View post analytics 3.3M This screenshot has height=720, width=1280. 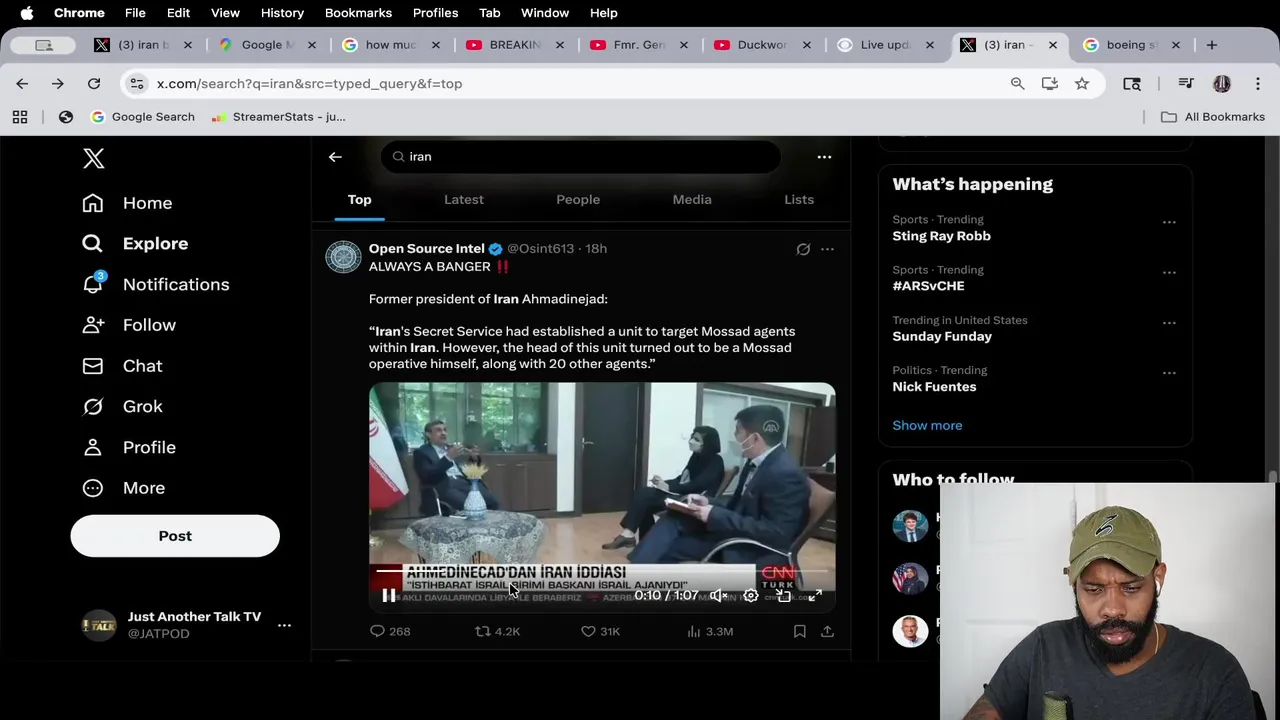(710, 631)
